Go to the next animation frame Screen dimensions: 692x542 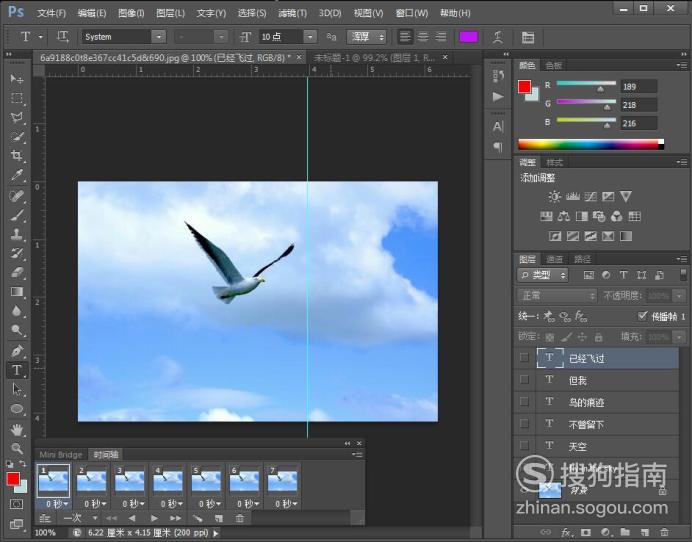[175, 518]
